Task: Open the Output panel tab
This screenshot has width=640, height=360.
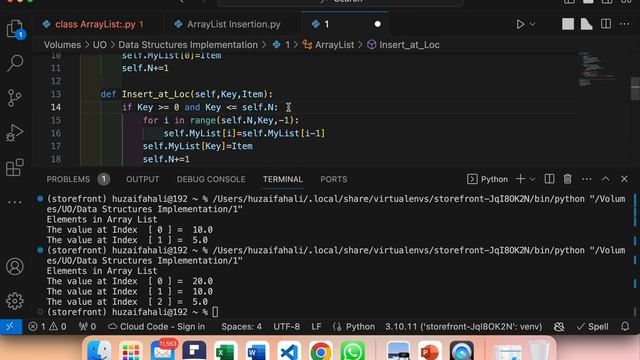Action: (142, 180)
